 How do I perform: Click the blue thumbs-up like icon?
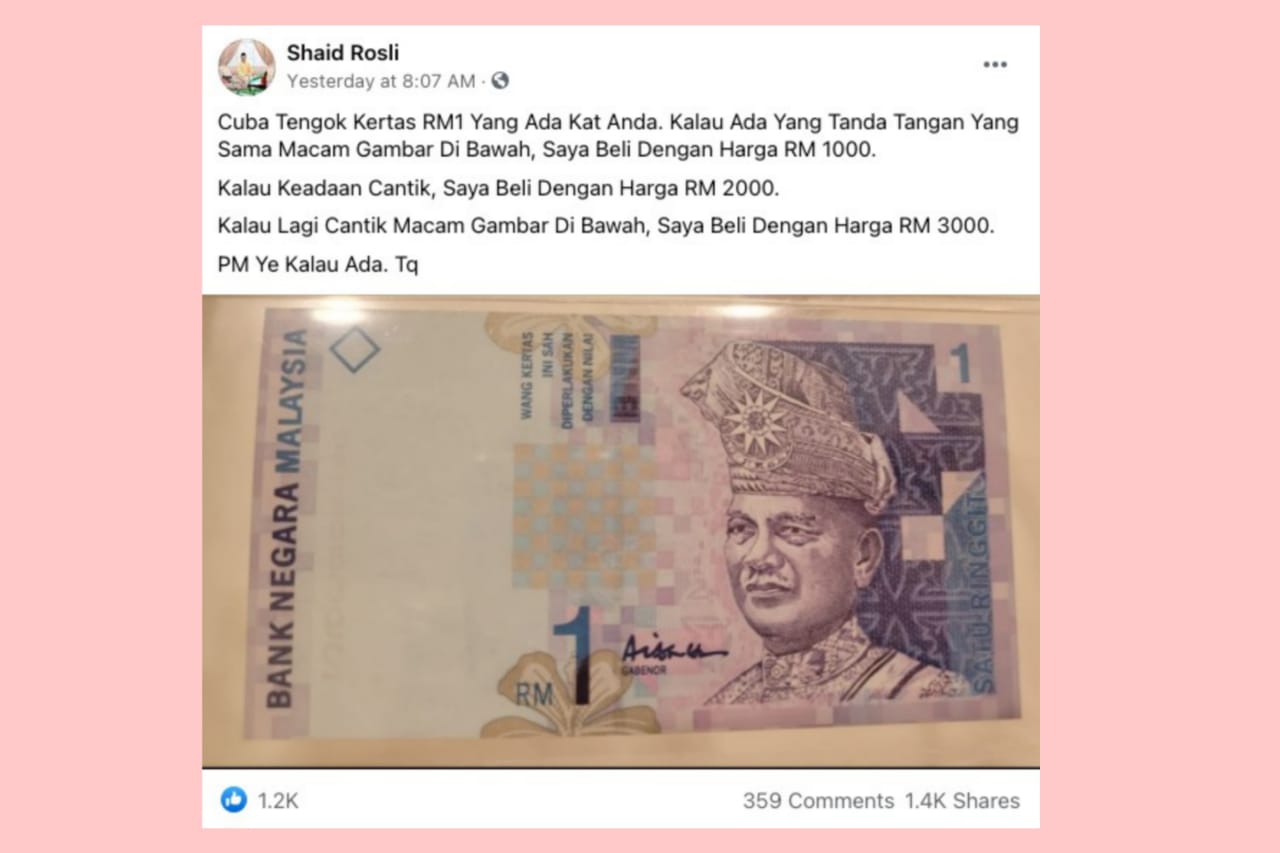point(234,800)
